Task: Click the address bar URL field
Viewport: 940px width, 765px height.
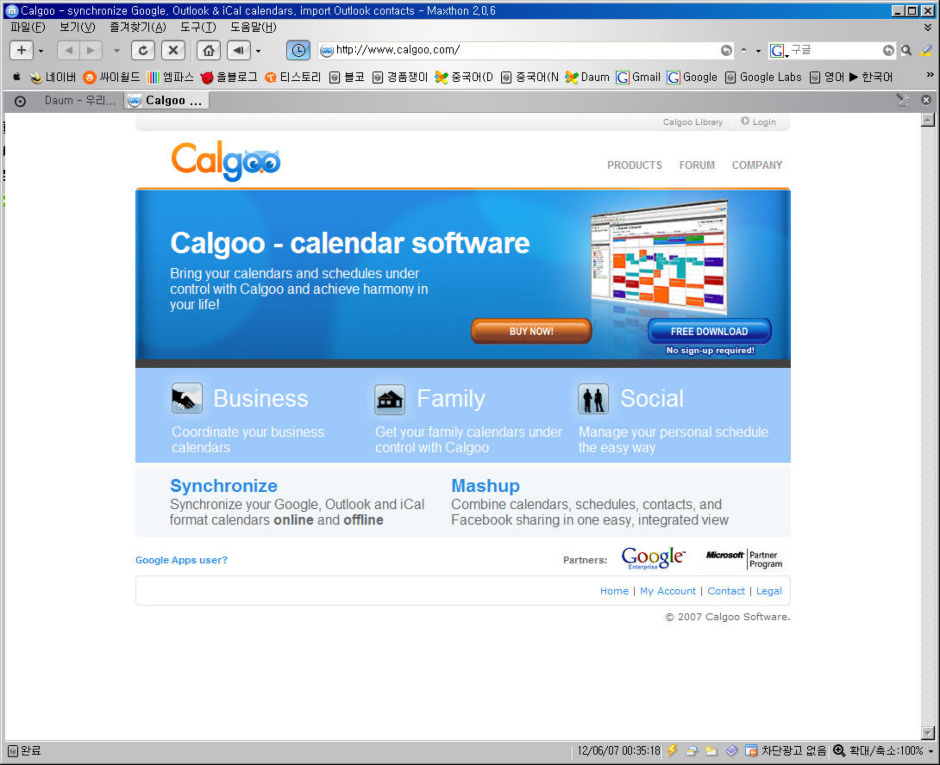Action: tap(526, 50)
